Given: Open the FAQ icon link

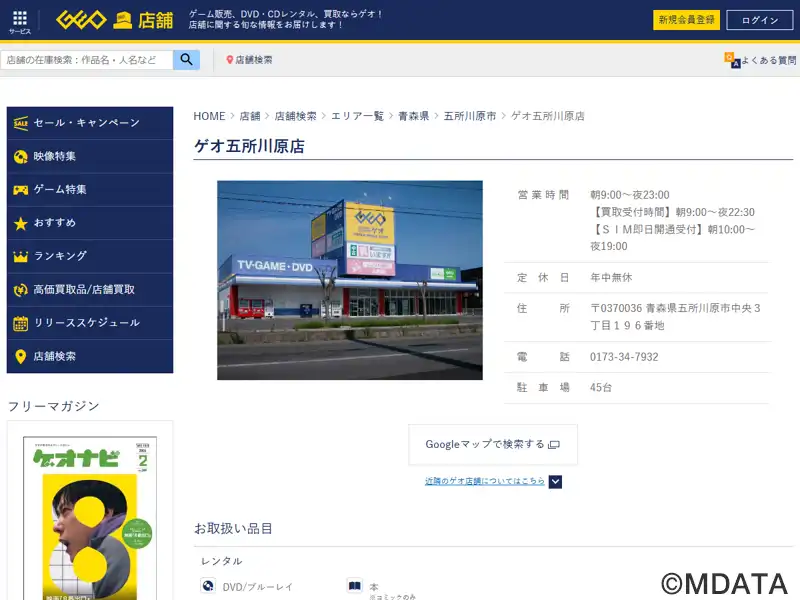Looking at the screenshot, I should 733,60.
